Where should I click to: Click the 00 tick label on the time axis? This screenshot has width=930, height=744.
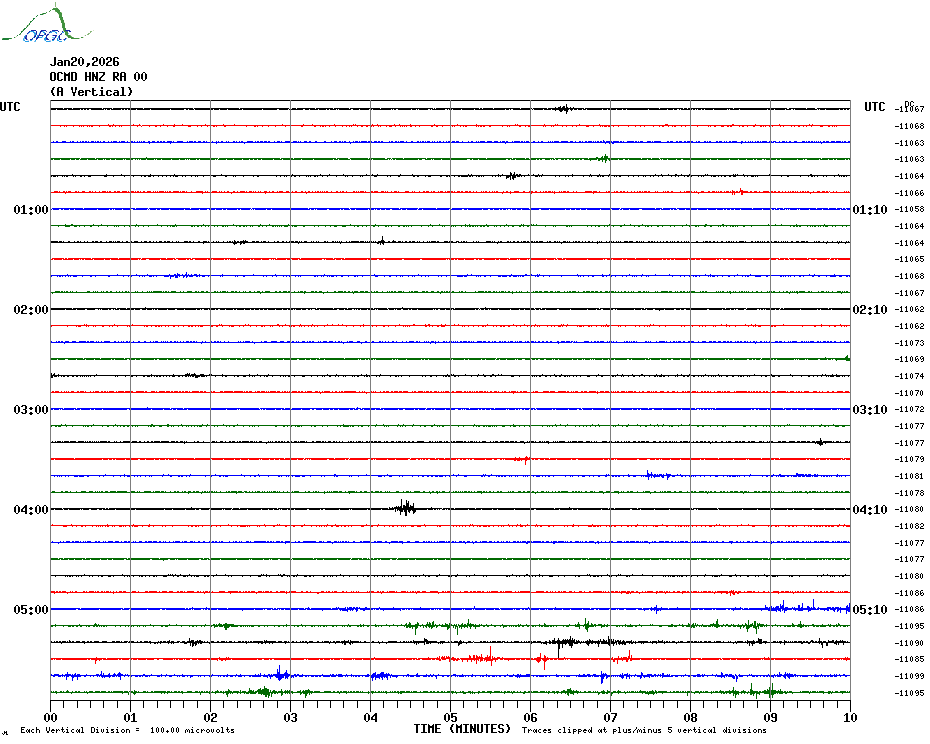pos(51,717)
